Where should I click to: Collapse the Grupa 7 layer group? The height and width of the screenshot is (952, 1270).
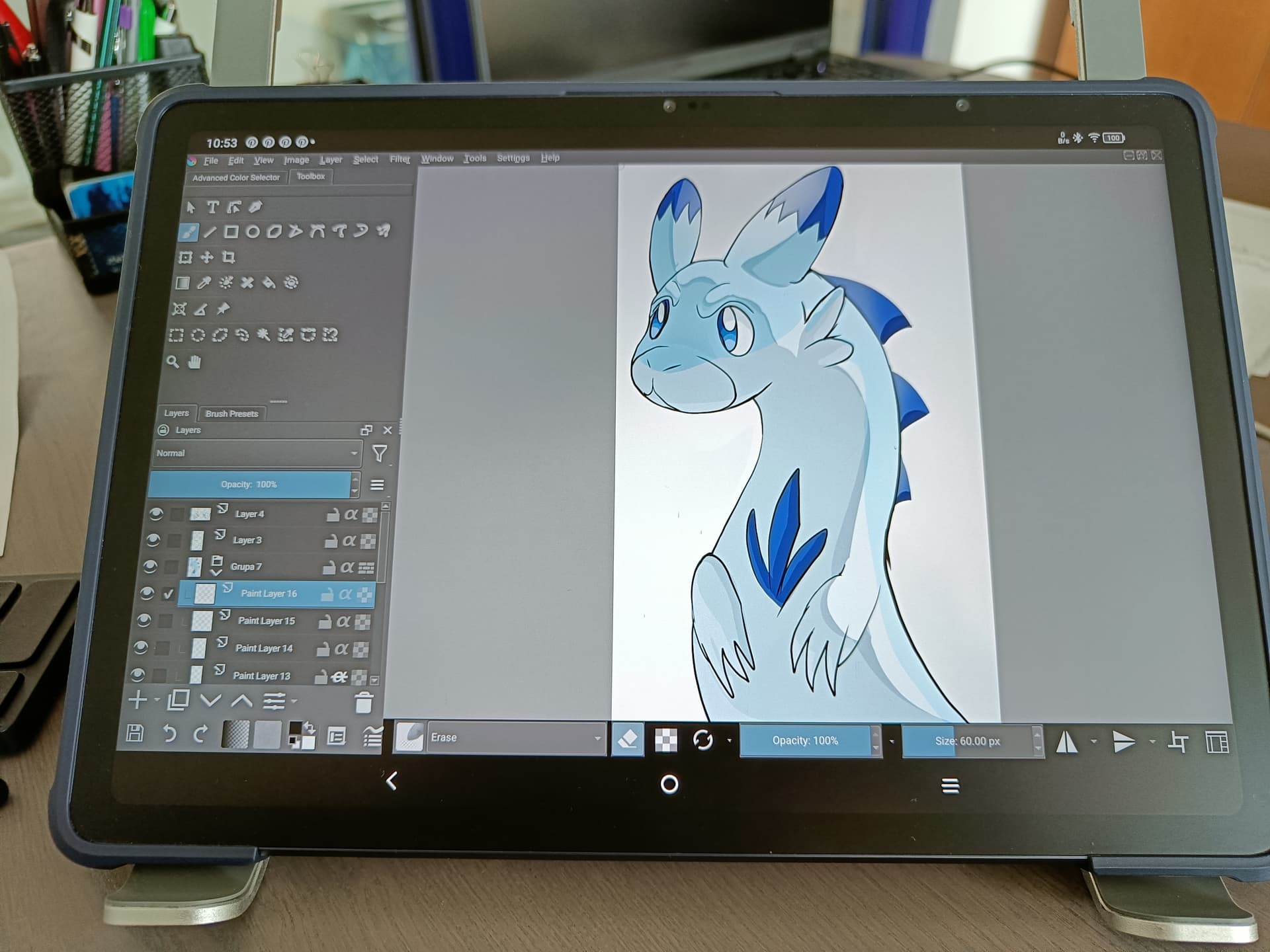(x=216, y=573)
